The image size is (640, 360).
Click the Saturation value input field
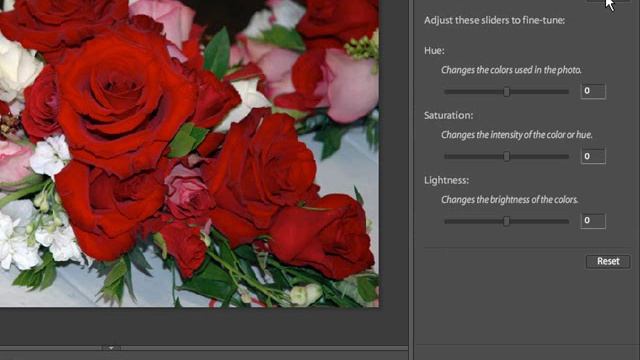(x=593, y=156)
